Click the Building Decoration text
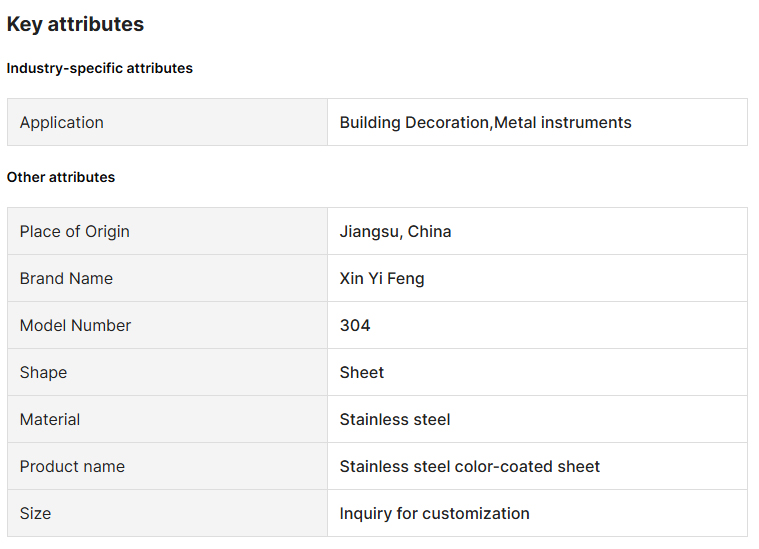The height and width of the screenshot is (549, 759). [415, 123]
